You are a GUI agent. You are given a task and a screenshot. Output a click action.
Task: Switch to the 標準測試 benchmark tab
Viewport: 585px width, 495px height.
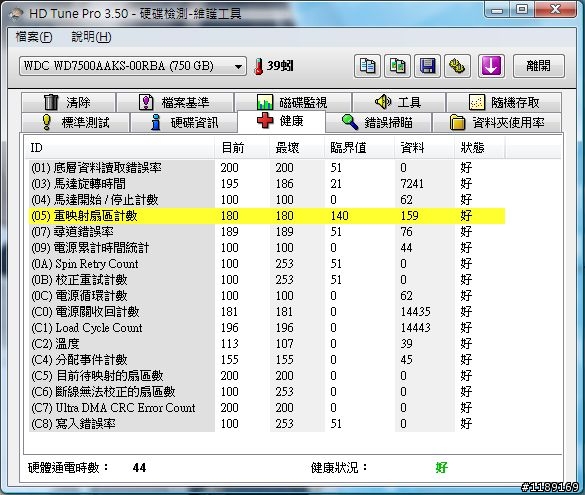75,122
